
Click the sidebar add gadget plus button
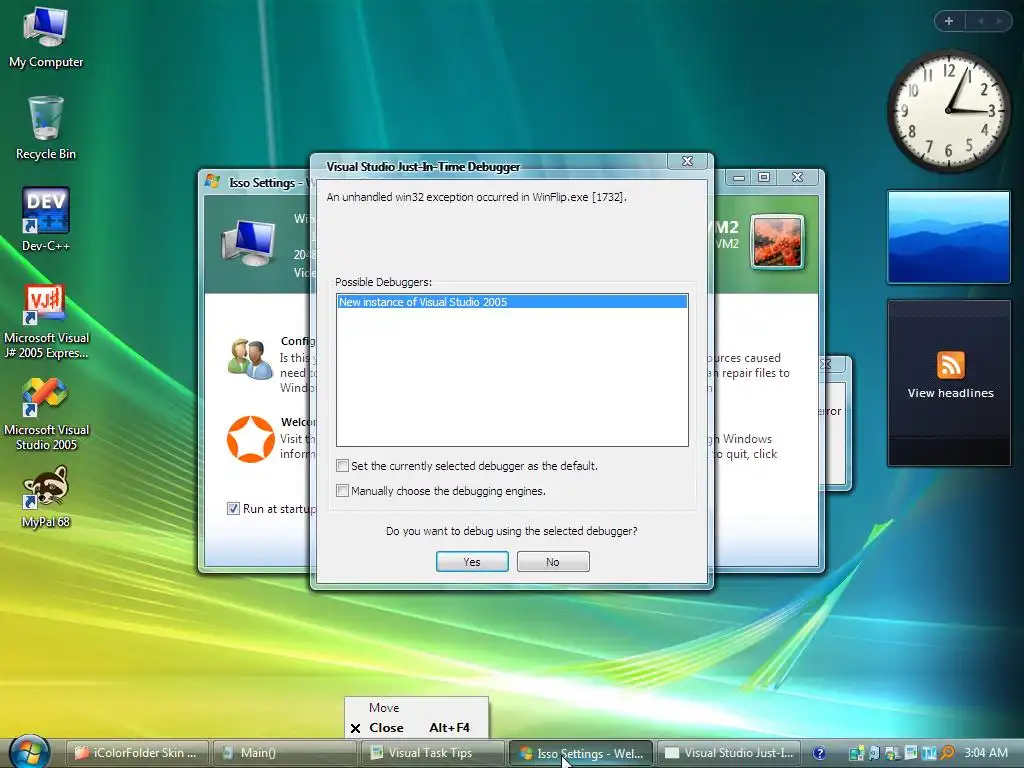point(949,21)
